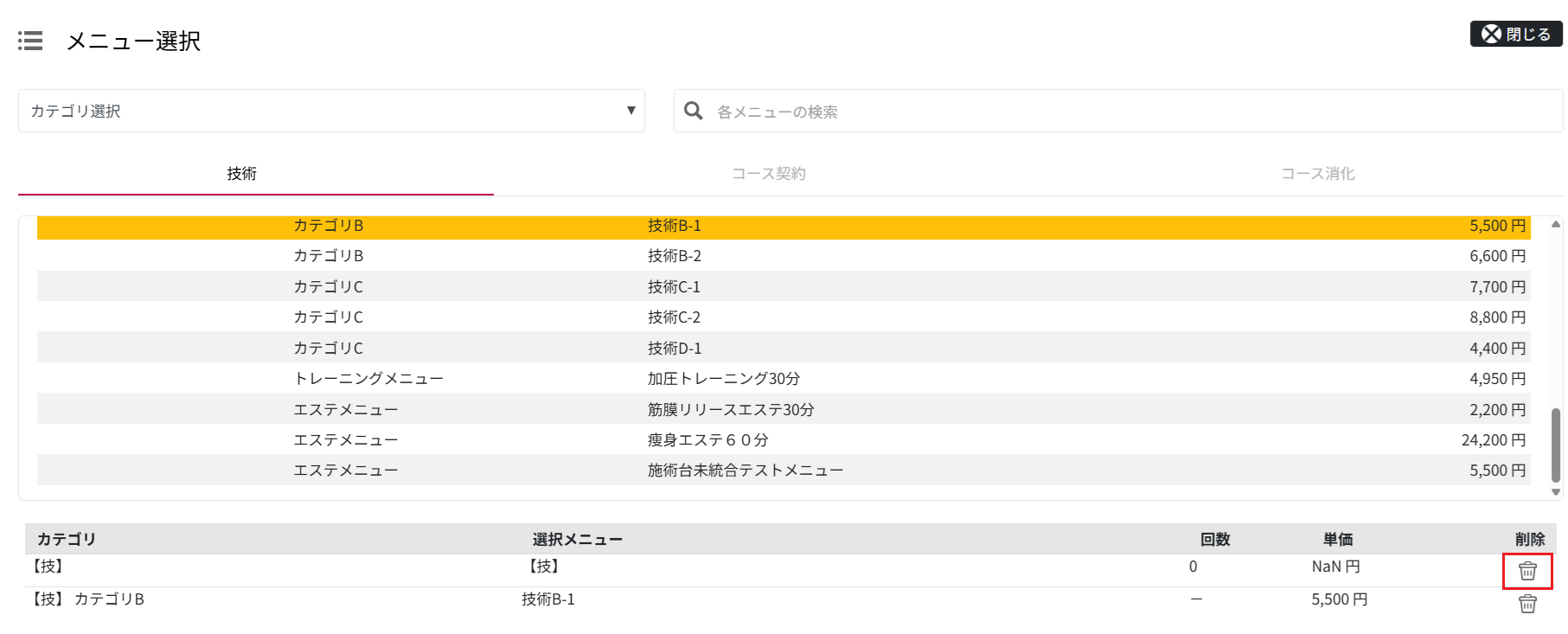Choose 筋膜リリースエステ30分 menu item
This screenshot has width=1568, height=634.
[731, 410]
